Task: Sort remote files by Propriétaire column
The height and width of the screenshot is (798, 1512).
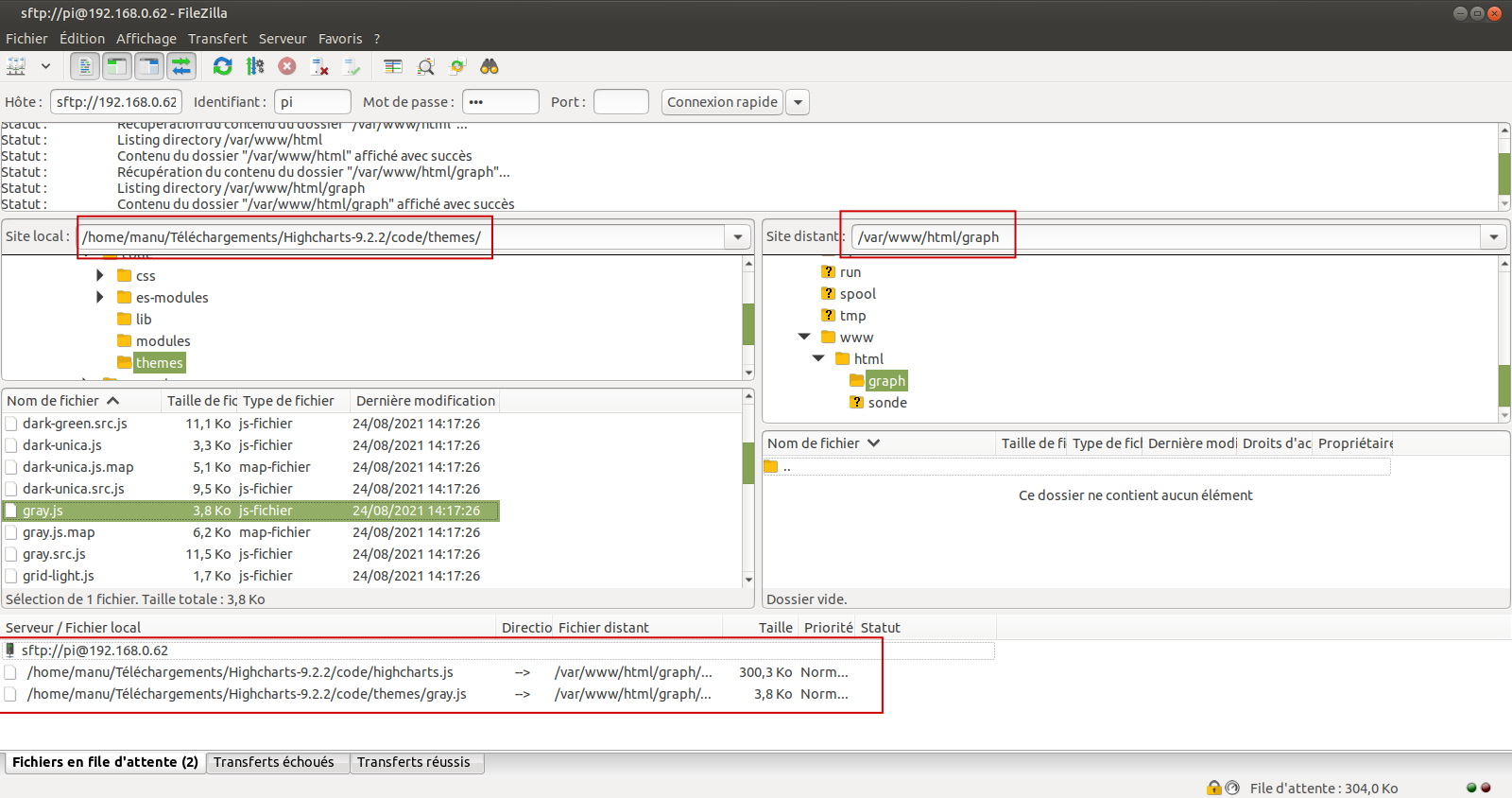Action: coord(1353,443)
